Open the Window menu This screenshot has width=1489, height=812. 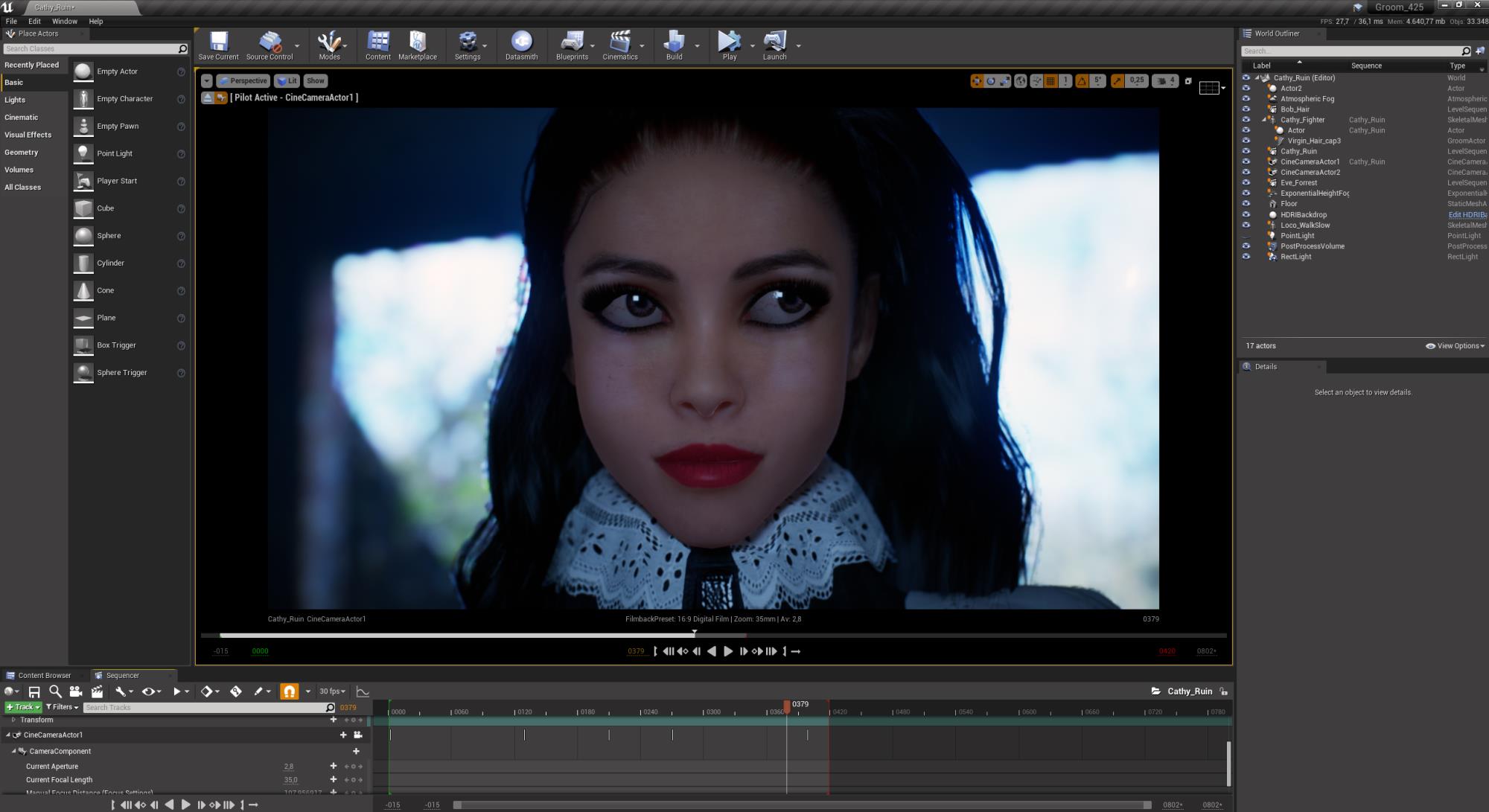click(x=65, y=22)
